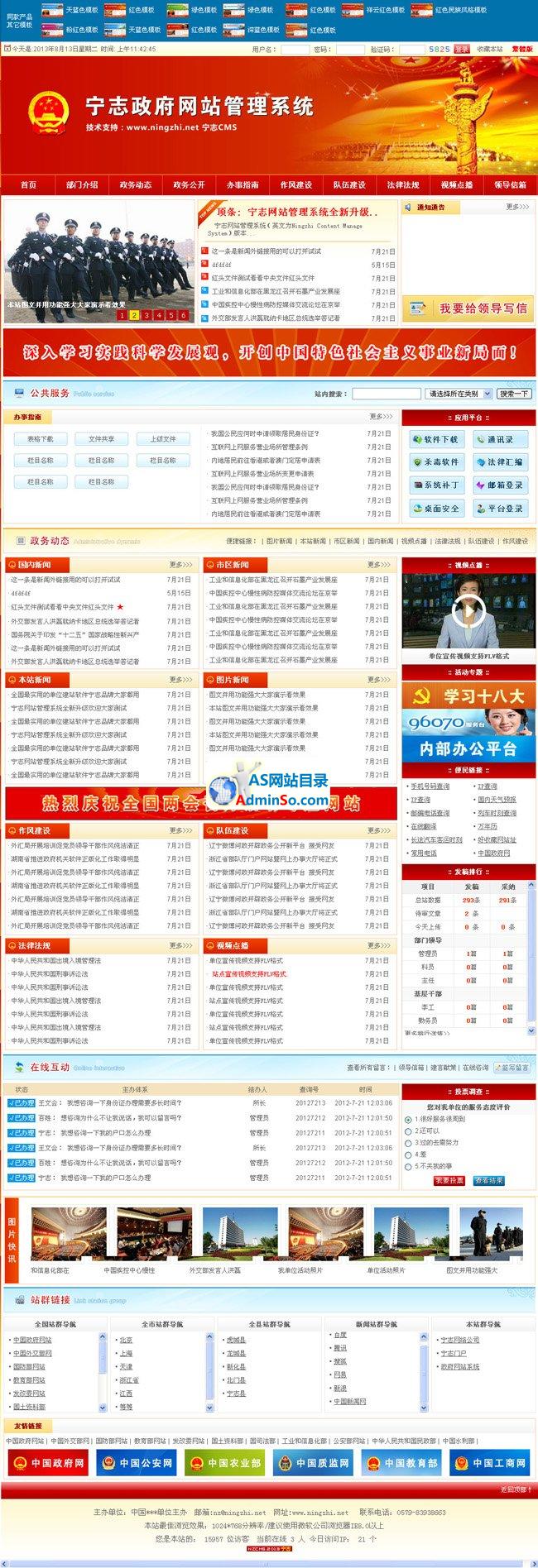538x1568 pixels.
Task: Expand 更多 in the 图片新闻 panel
Action: click(x=380, y=680)
